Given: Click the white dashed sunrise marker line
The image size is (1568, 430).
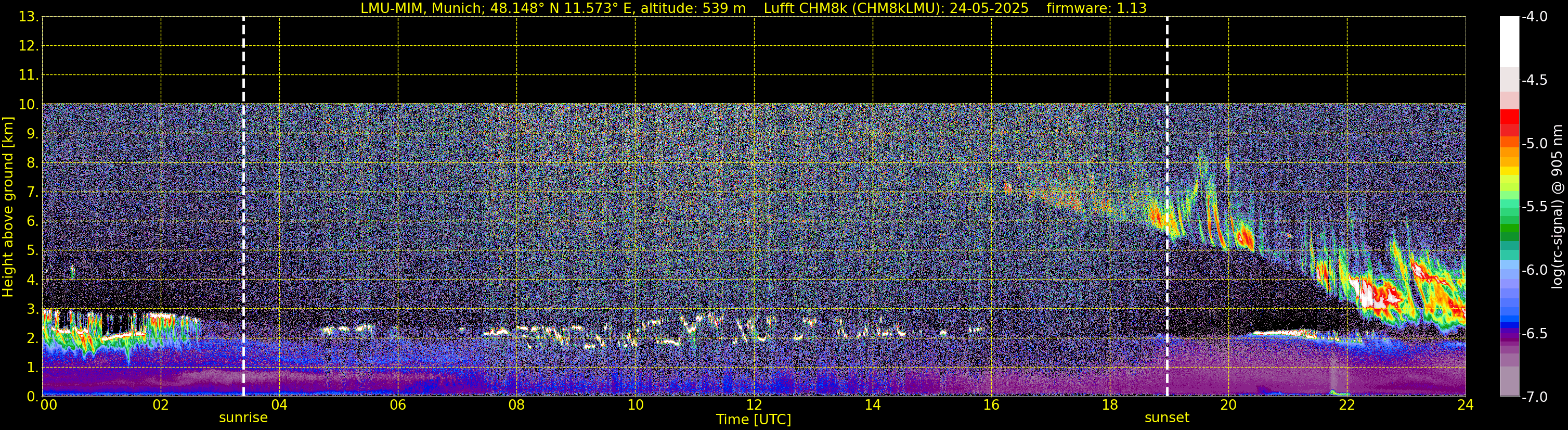Looking at the screenshot, I should [243, 207].
